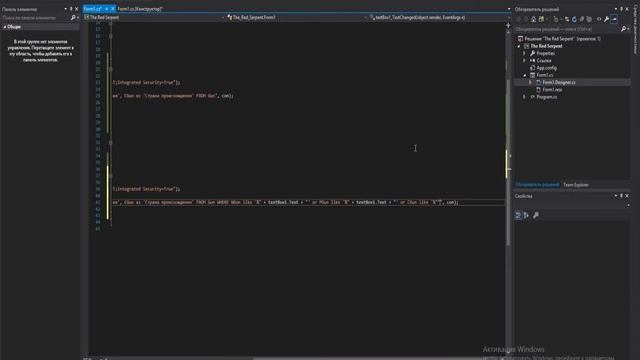Click the Solution Explorer search field

tap(567, 29)
